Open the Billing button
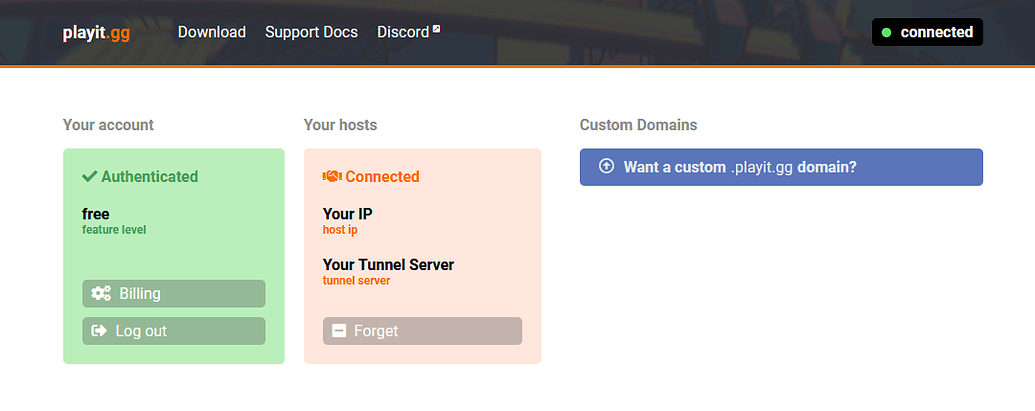1035x411 pixels. point(174,294)
